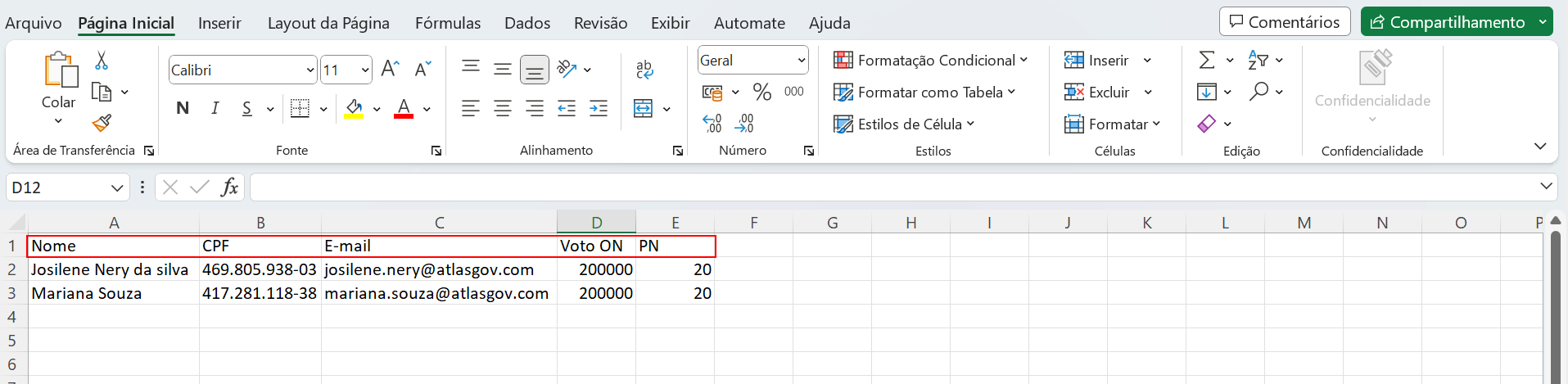Image resolution: width=1568 pixels, height=384 pixels.
Task: Open the Geral number format dropdown
Action: click(801, 61)
